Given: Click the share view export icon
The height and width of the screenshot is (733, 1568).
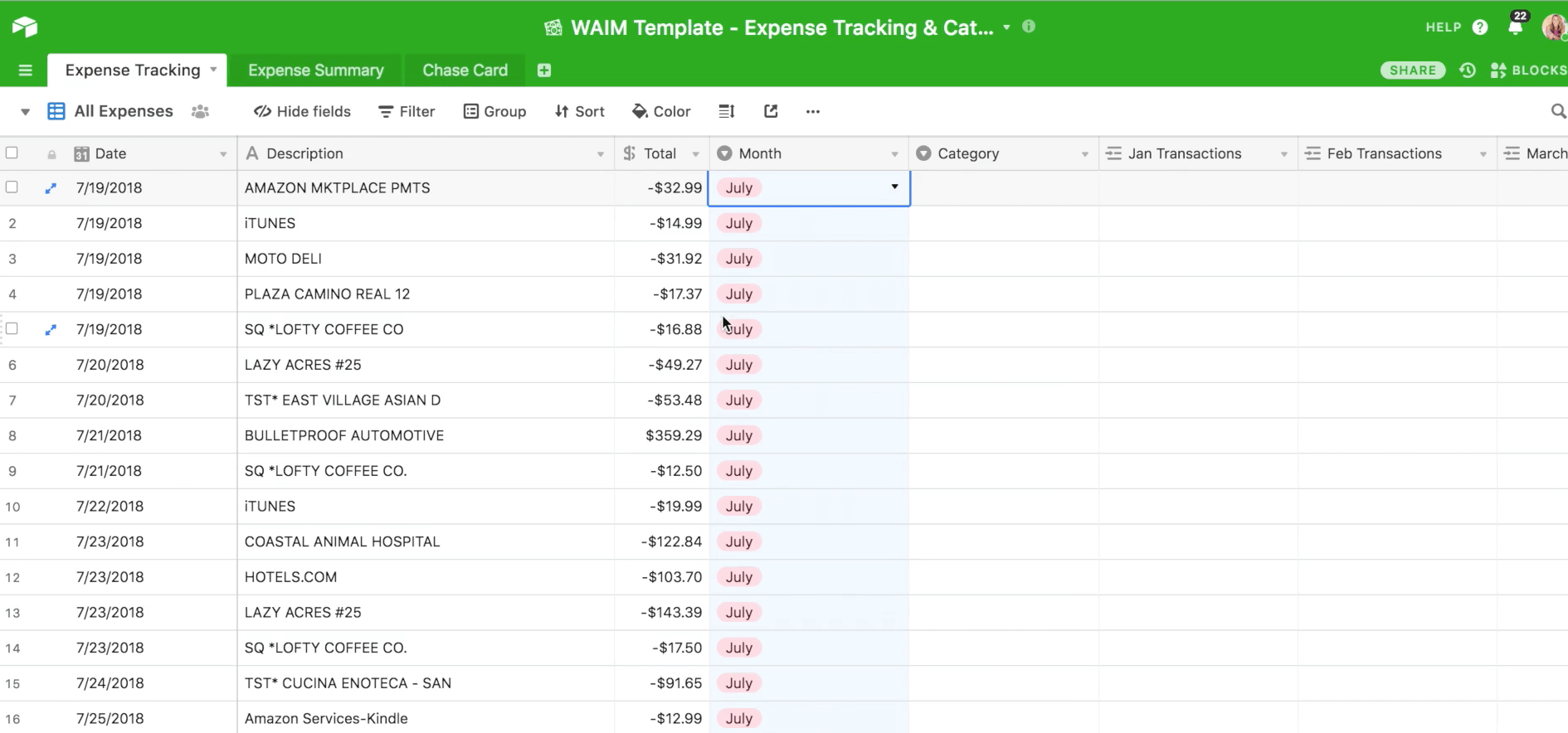Looking at the screenshot, I should point(771,111).
